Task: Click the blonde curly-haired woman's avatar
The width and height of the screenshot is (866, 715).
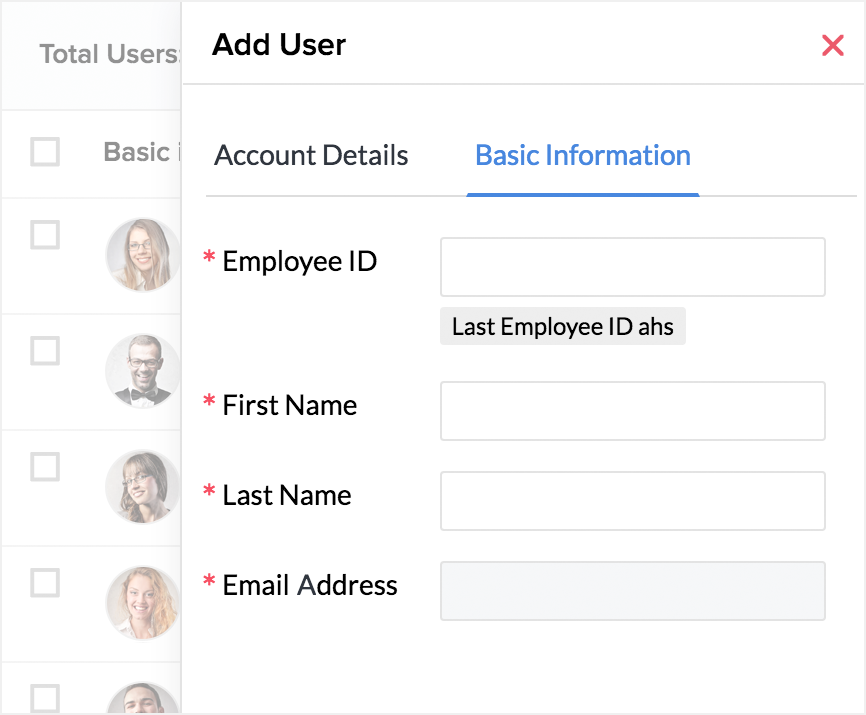Action: tap(143, 603)
